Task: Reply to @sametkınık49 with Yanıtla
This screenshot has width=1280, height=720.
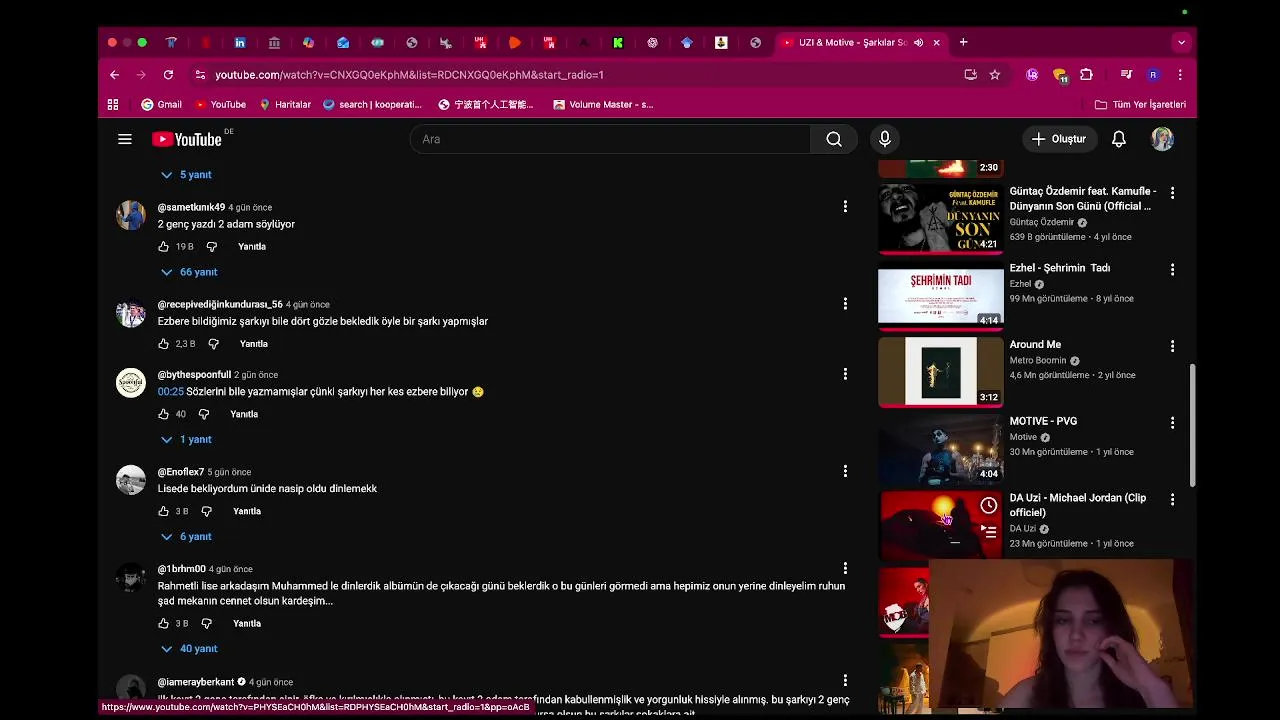Action: pos(252,246)
